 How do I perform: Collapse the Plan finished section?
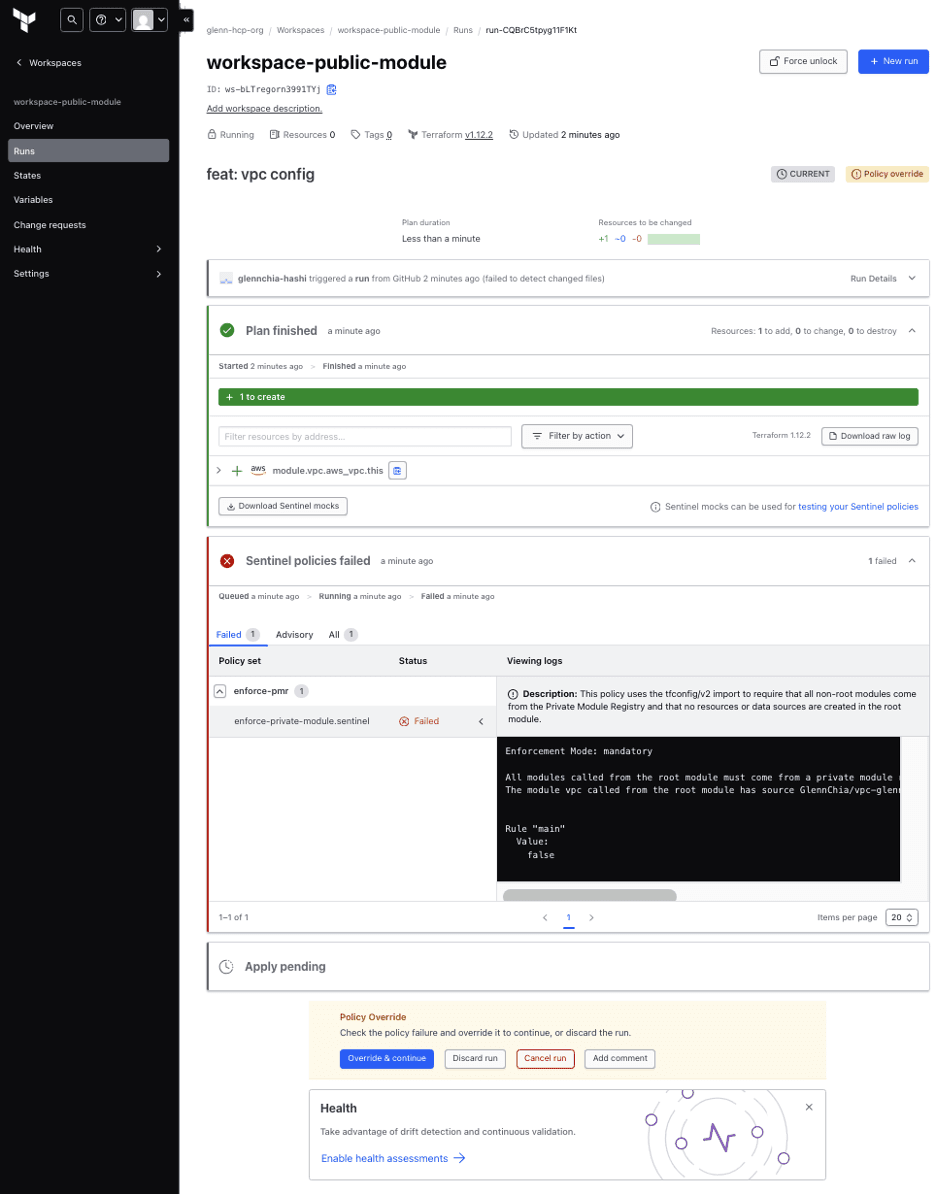point(912,331)
